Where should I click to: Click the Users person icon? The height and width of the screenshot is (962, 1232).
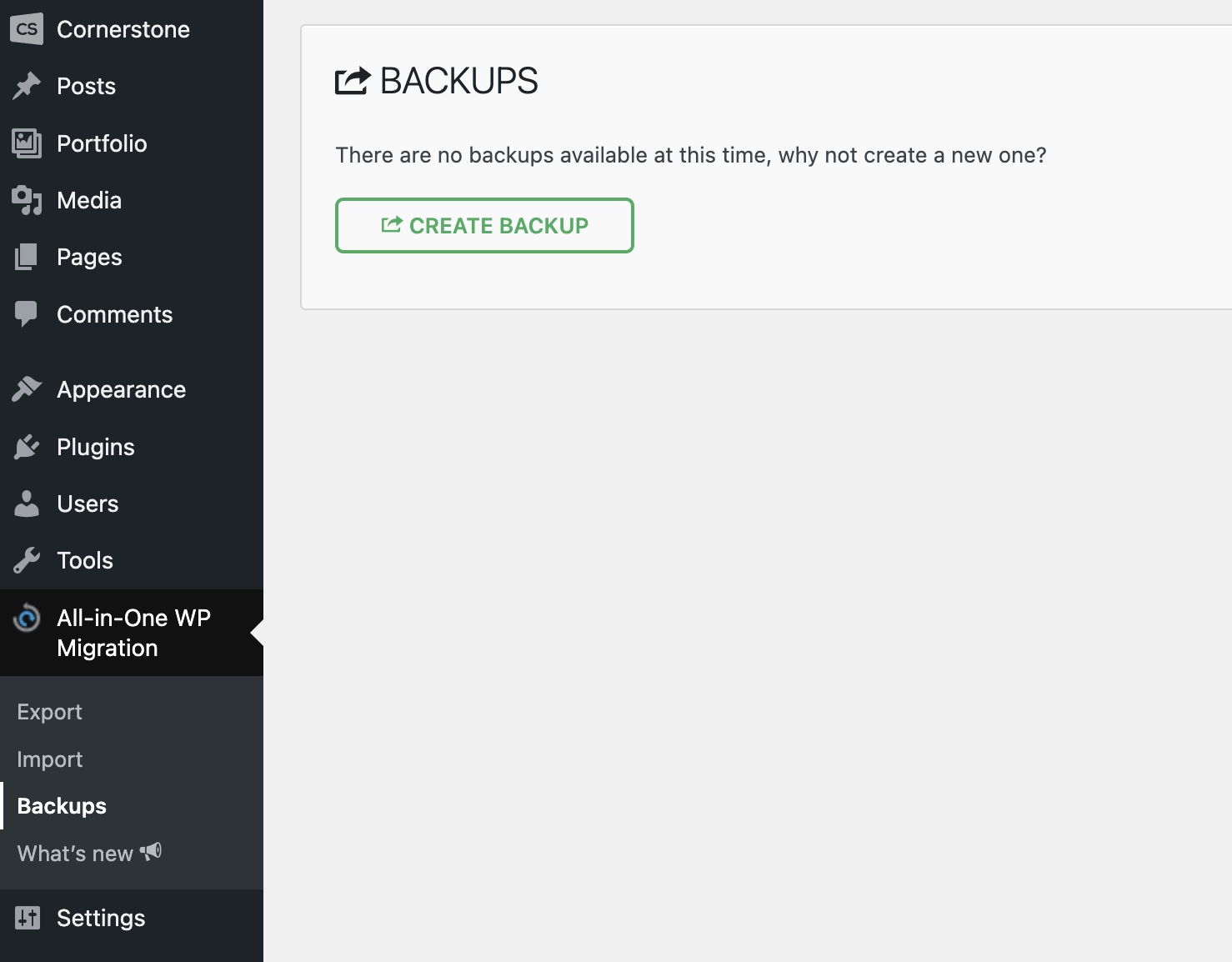coord(27,504)
